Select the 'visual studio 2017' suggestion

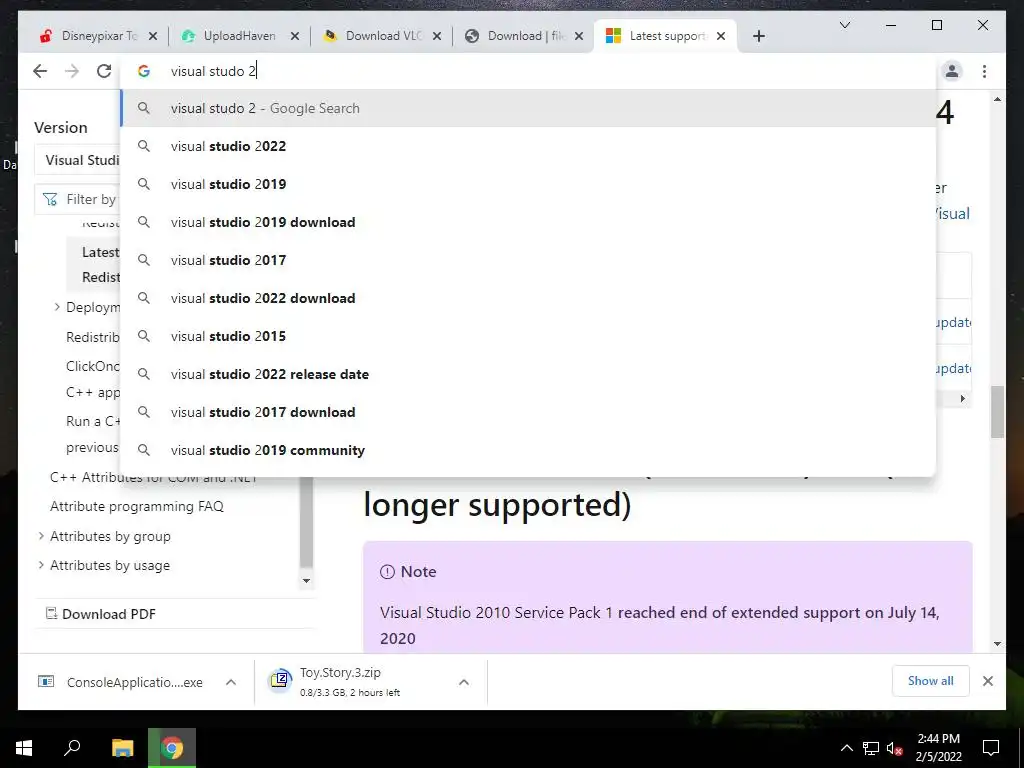click(528, 260)
